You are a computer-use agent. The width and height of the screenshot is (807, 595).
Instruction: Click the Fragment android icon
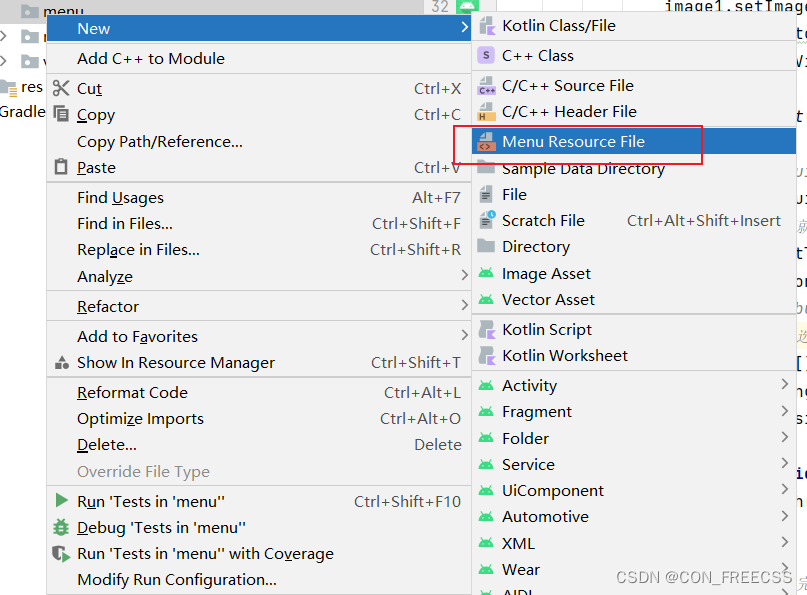point(486,411)
